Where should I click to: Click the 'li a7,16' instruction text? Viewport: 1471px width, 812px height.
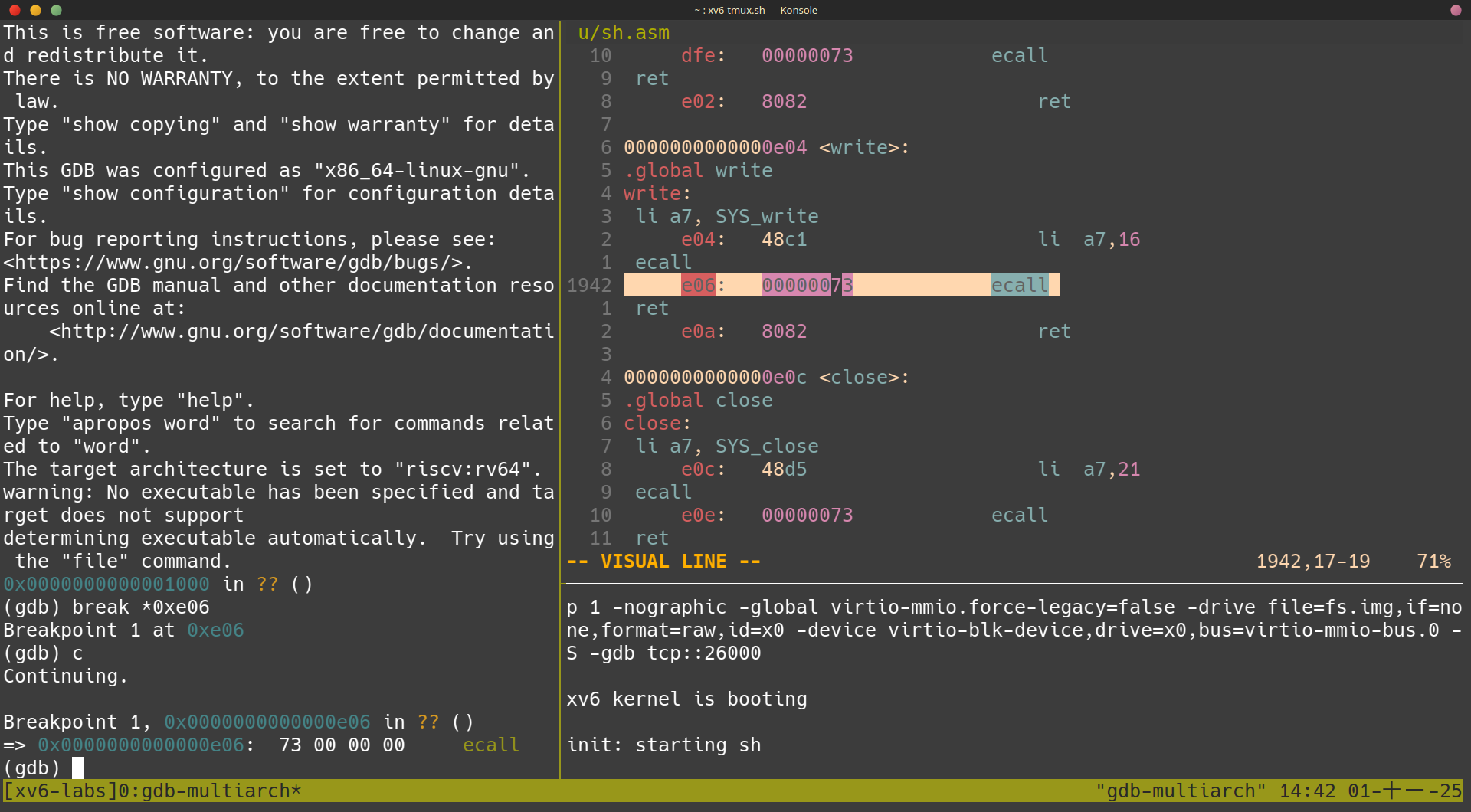tap(1088, 240)
